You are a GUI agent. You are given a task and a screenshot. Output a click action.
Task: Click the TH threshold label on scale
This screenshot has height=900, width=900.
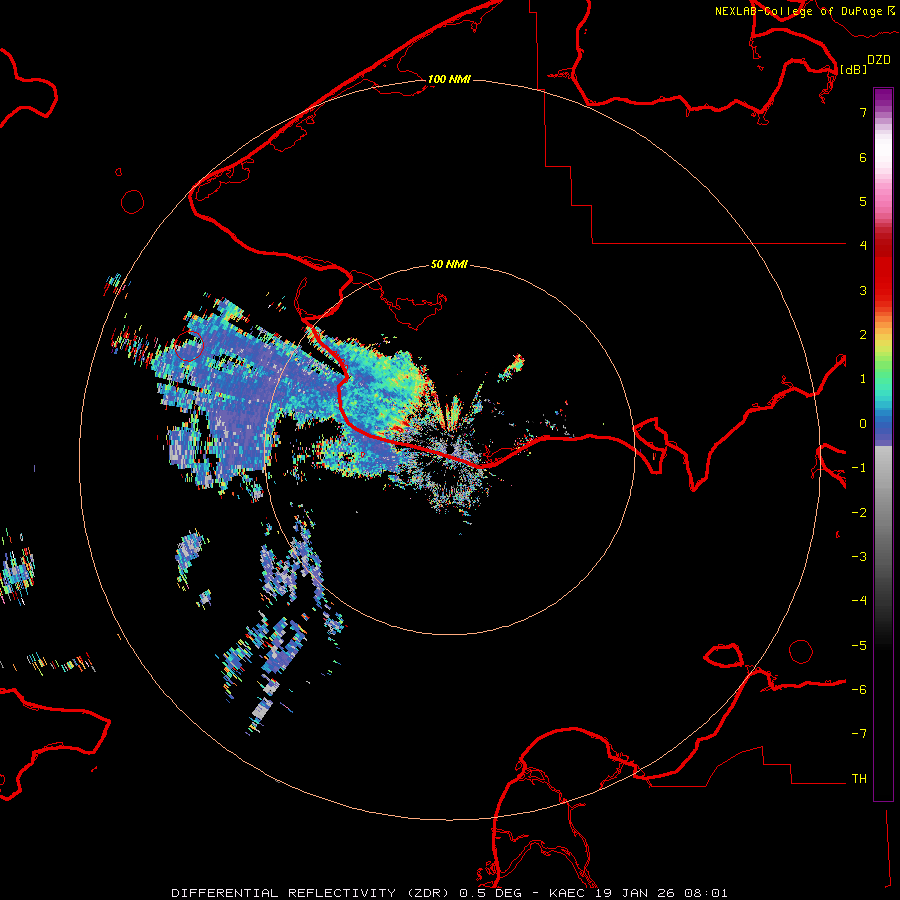pos(859,779)
